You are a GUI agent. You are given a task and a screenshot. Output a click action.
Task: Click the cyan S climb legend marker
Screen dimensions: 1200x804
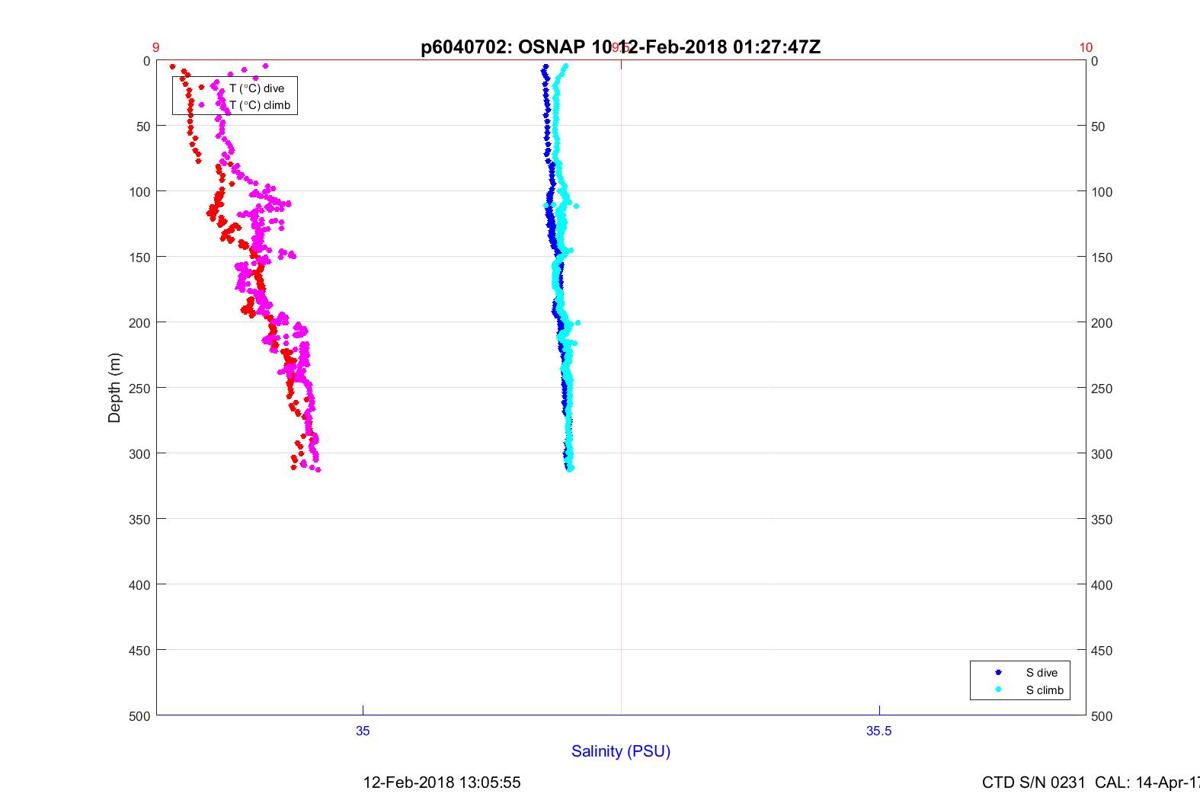point(999,690)
